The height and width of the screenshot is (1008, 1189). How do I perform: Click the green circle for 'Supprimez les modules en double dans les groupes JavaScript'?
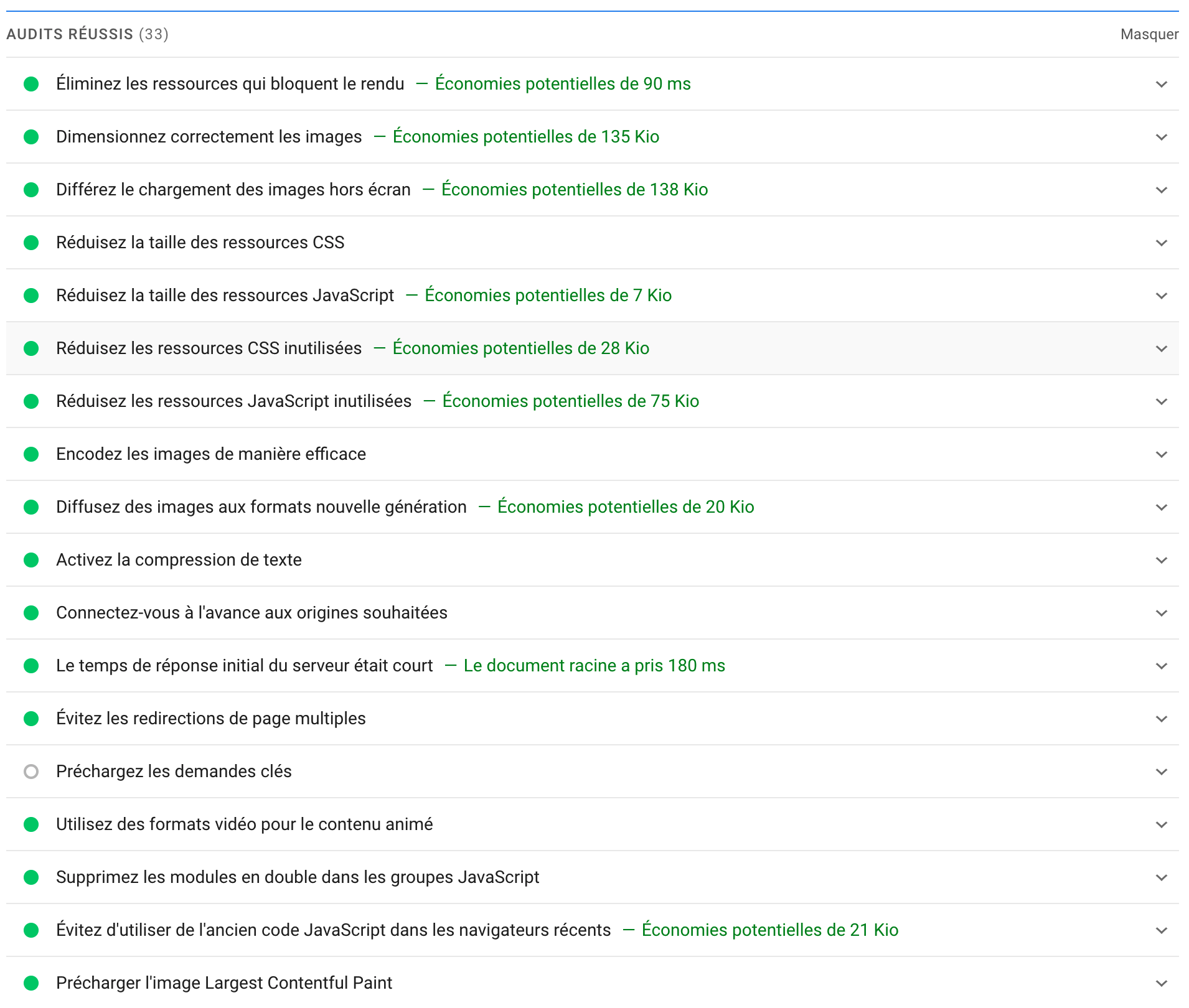pos(32,877)
